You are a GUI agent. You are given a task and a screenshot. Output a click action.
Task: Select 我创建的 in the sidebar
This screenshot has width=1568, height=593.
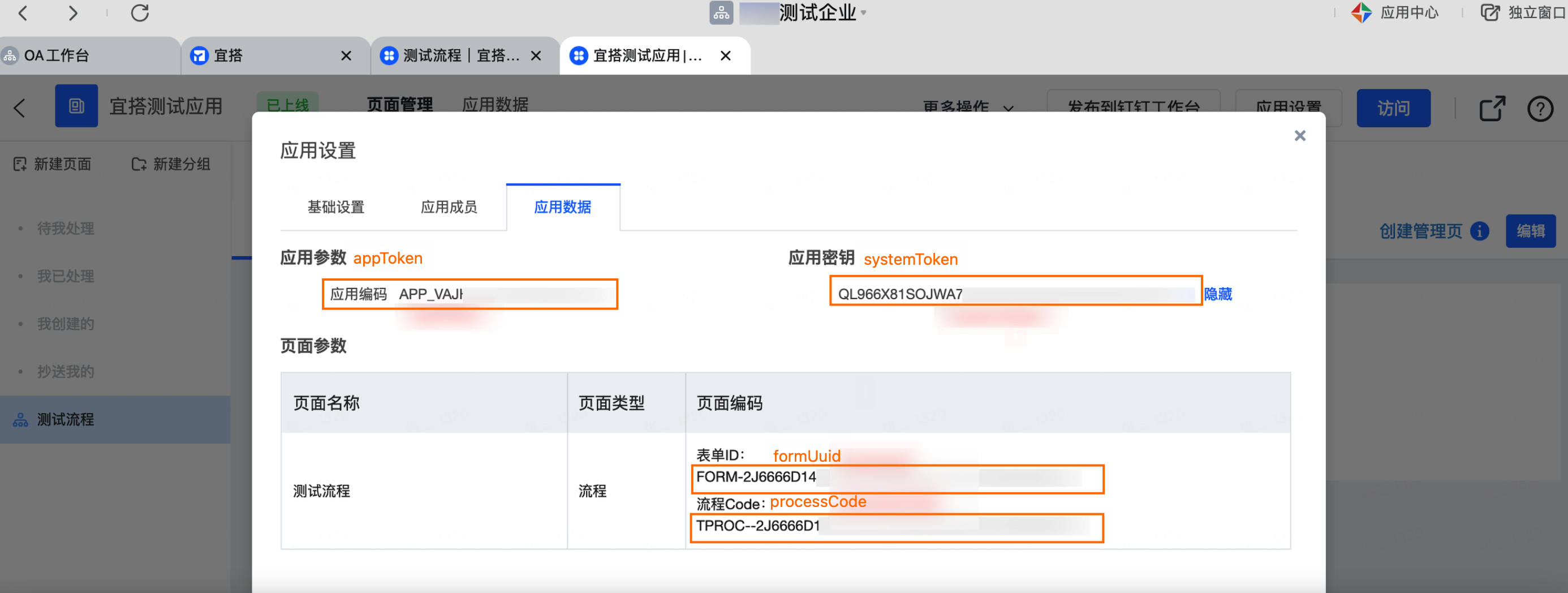coord(66,323)
